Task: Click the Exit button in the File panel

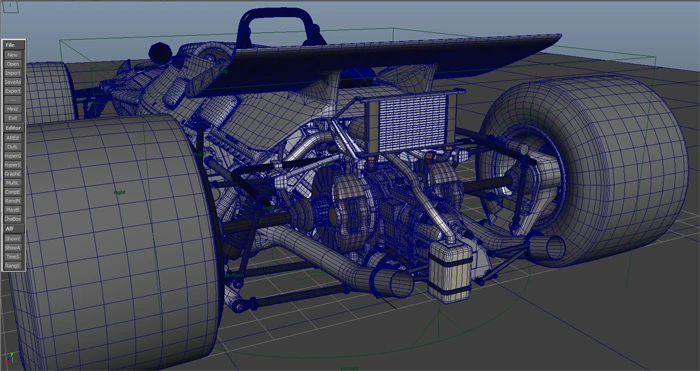Action: [x=12, y=118]
